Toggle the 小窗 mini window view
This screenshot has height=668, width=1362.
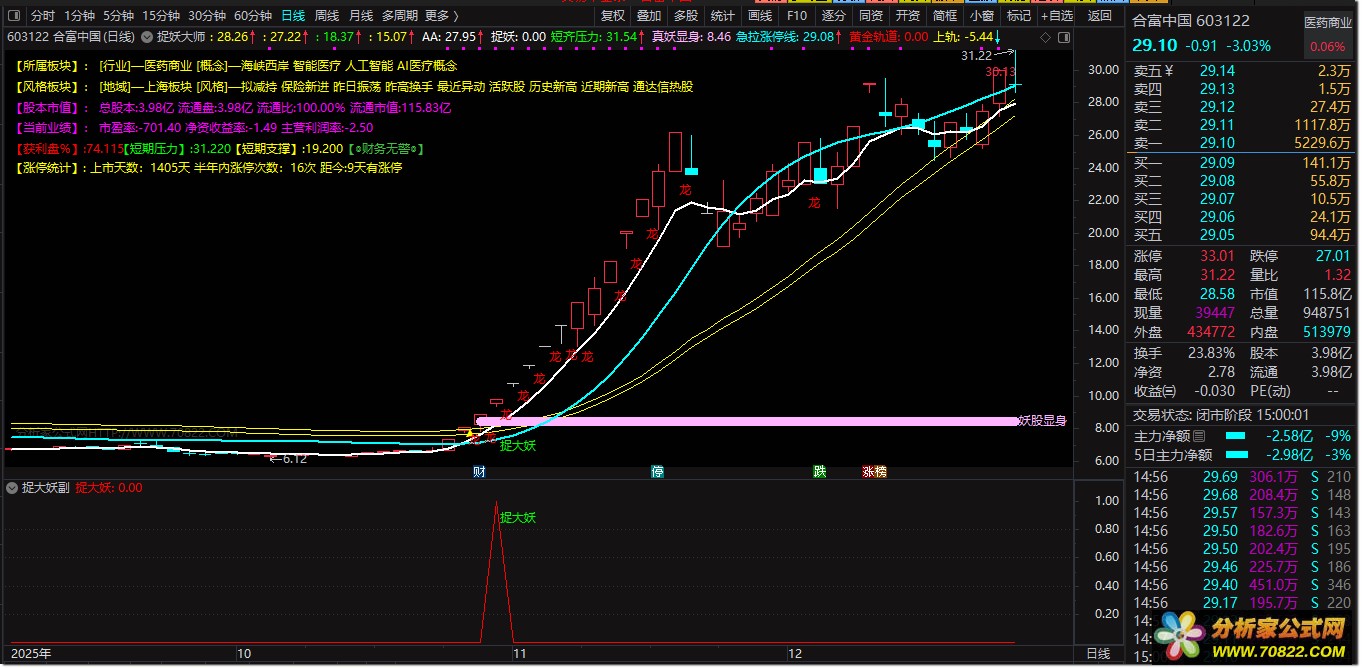[x=982, y=16]
